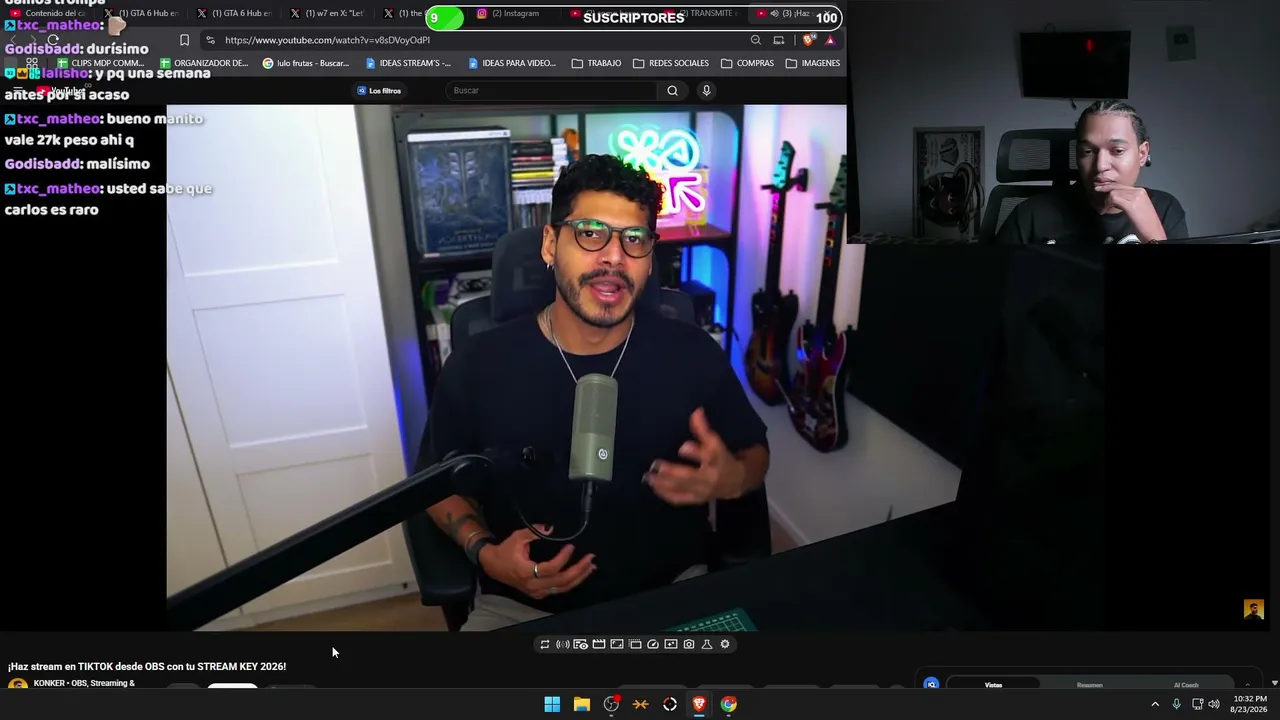
Task: Click the orange arrows app in the taskbar
Action: (x=641, y=705)
